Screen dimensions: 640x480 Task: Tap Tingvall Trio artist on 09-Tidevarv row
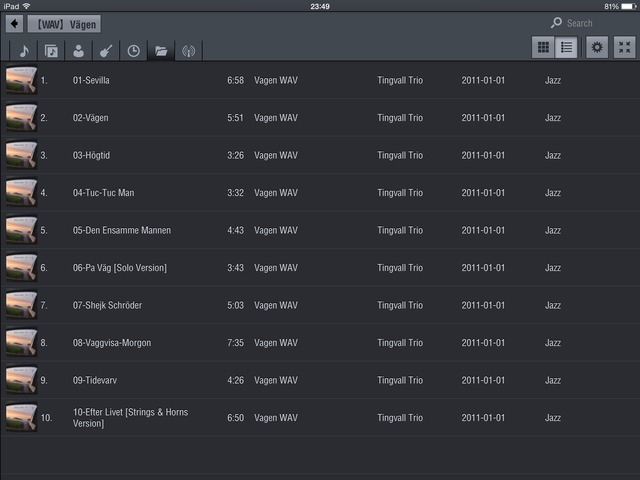(400, 380)
